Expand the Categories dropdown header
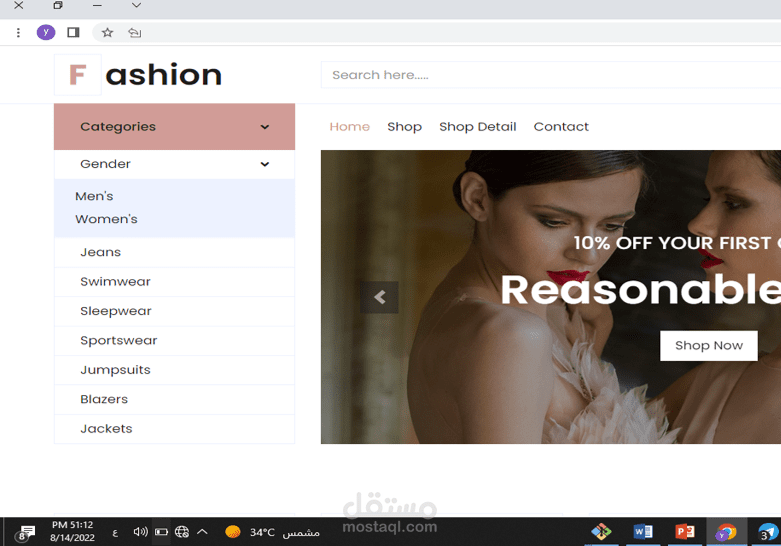This screenshot has width=781, height=546. (174, 127)
